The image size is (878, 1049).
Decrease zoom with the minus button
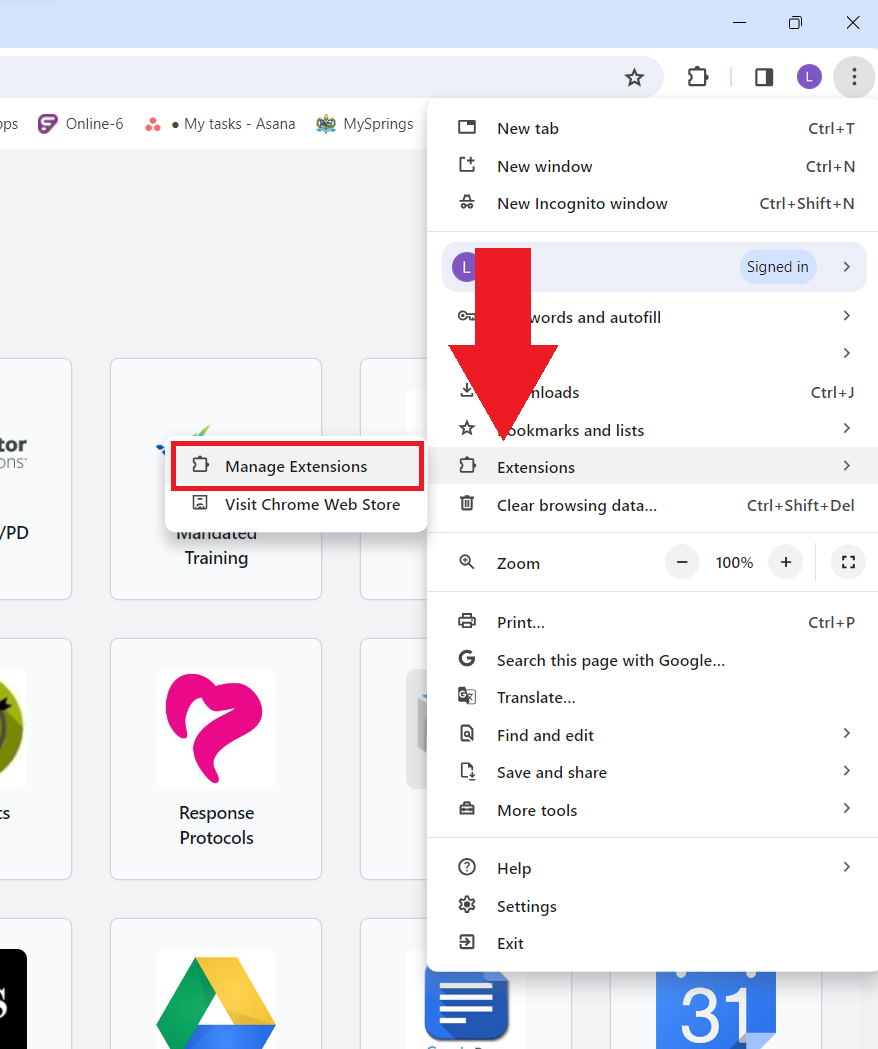682,563
